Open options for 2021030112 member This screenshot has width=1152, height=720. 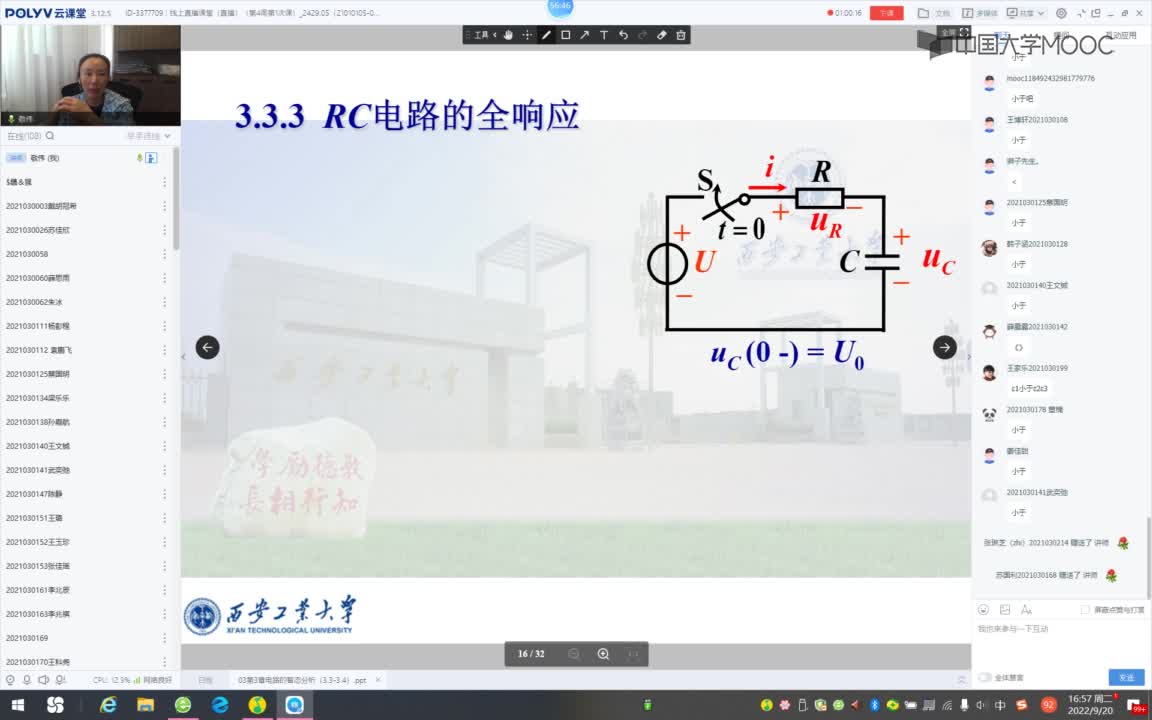(164, 350)
